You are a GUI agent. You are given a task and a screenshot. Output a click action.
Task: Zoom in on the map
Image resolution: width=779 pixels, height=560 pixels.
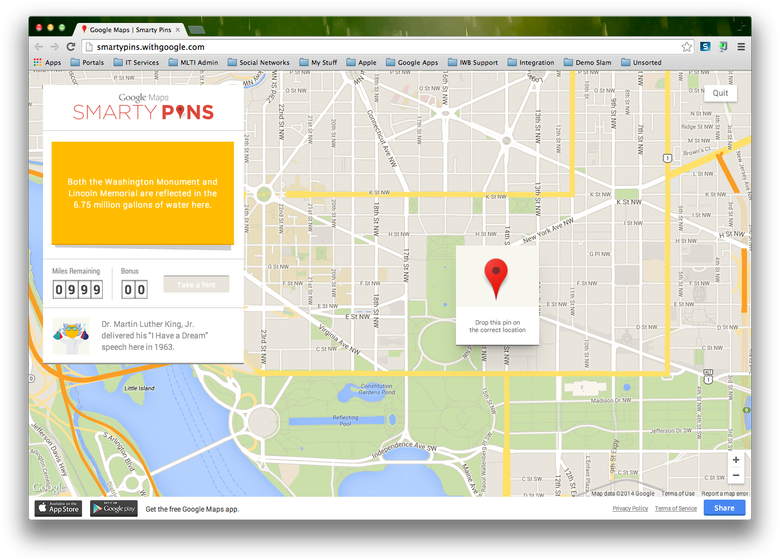click(736, 460)
